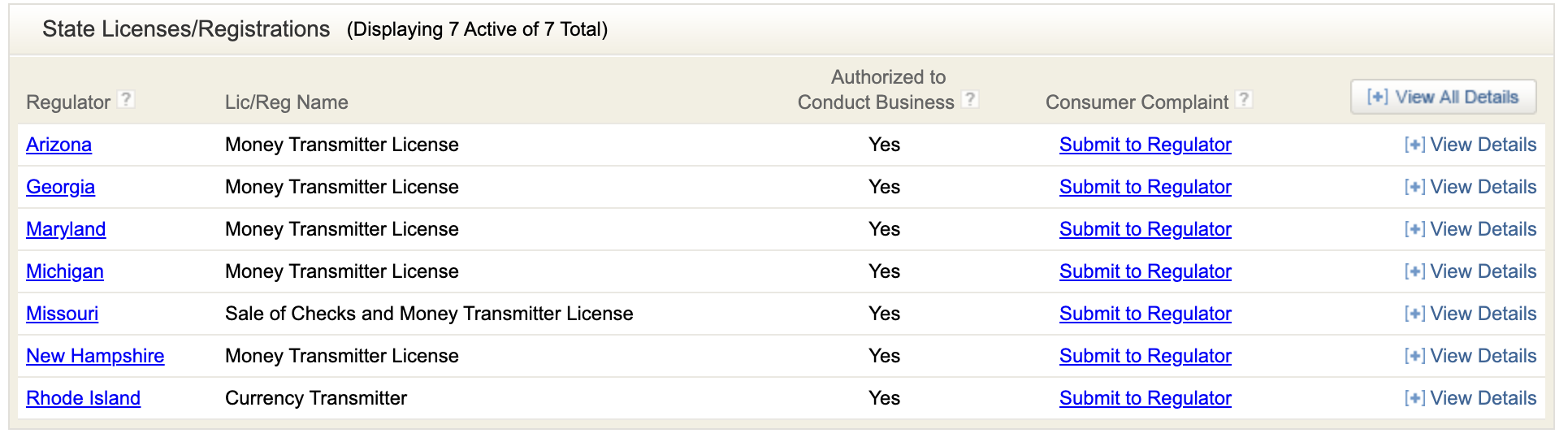
Task: Submit to Regulator for Arizona complaint
Action: (1145, 145)
